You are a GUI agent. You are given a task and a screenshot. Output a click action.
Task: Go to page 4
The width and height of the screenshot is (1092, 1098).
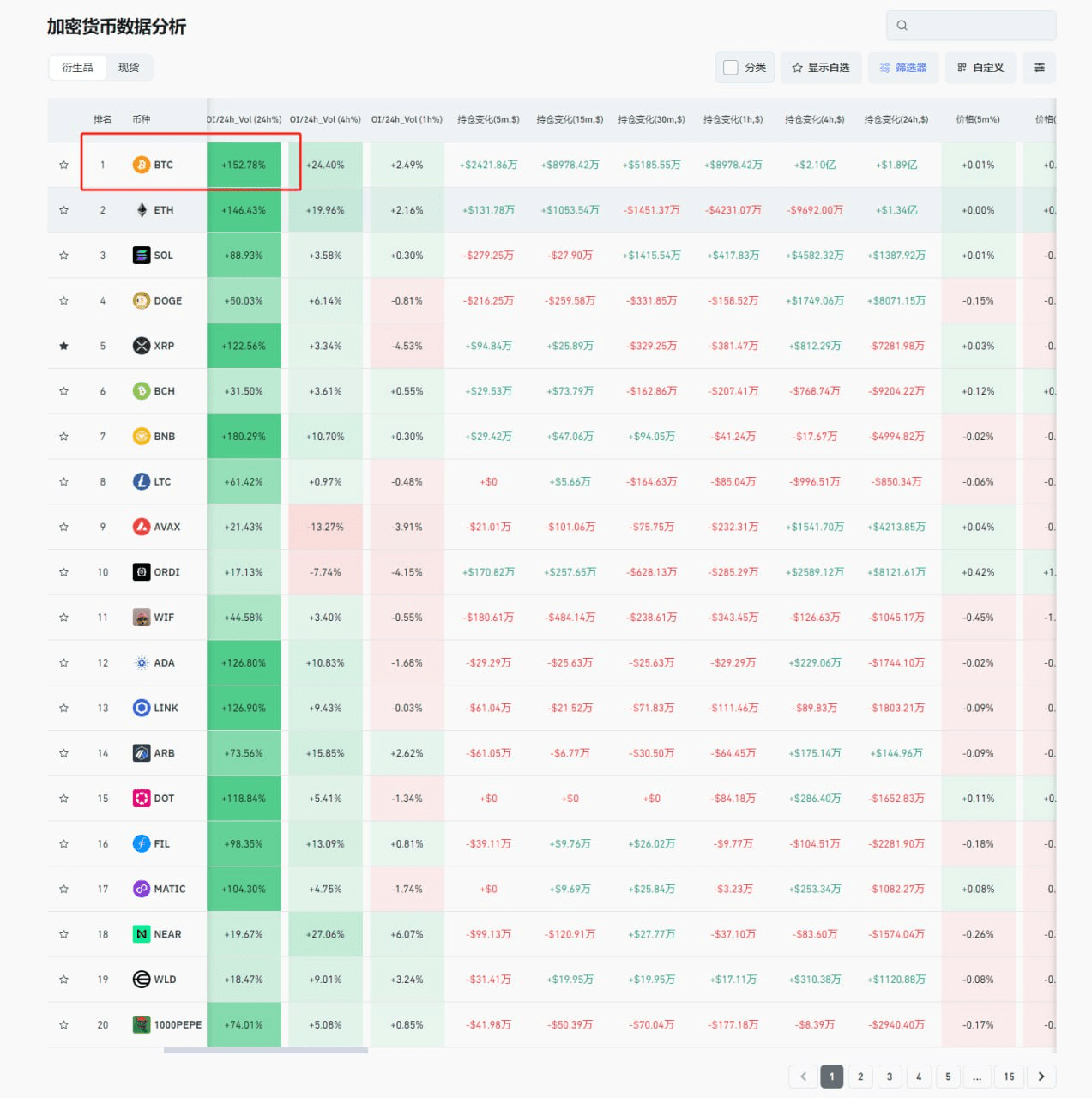click(919, 1077)
